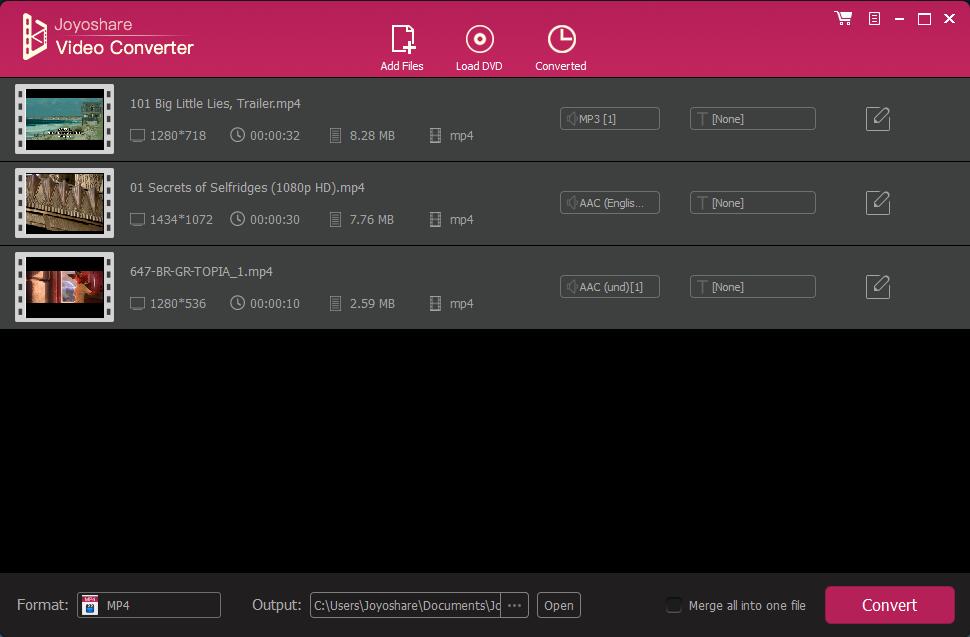Click the 00:00:10 duration value
Image resolution: width=970 pixels, height=637 pixels.
pyautogui.click(x=275, y=304)
